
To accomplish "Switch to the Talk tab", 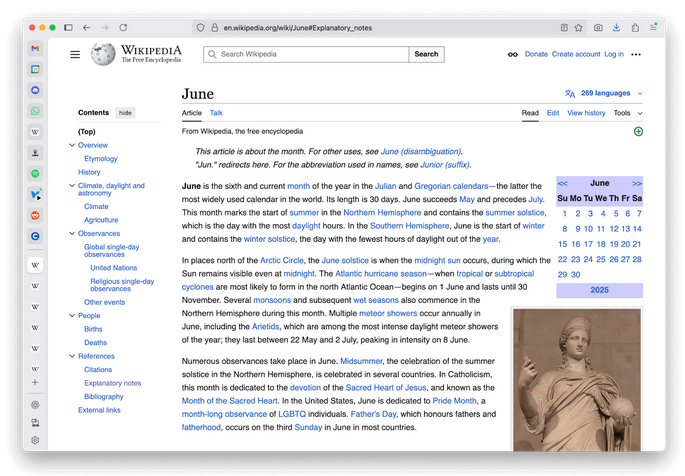I will (x=216, y=113).
